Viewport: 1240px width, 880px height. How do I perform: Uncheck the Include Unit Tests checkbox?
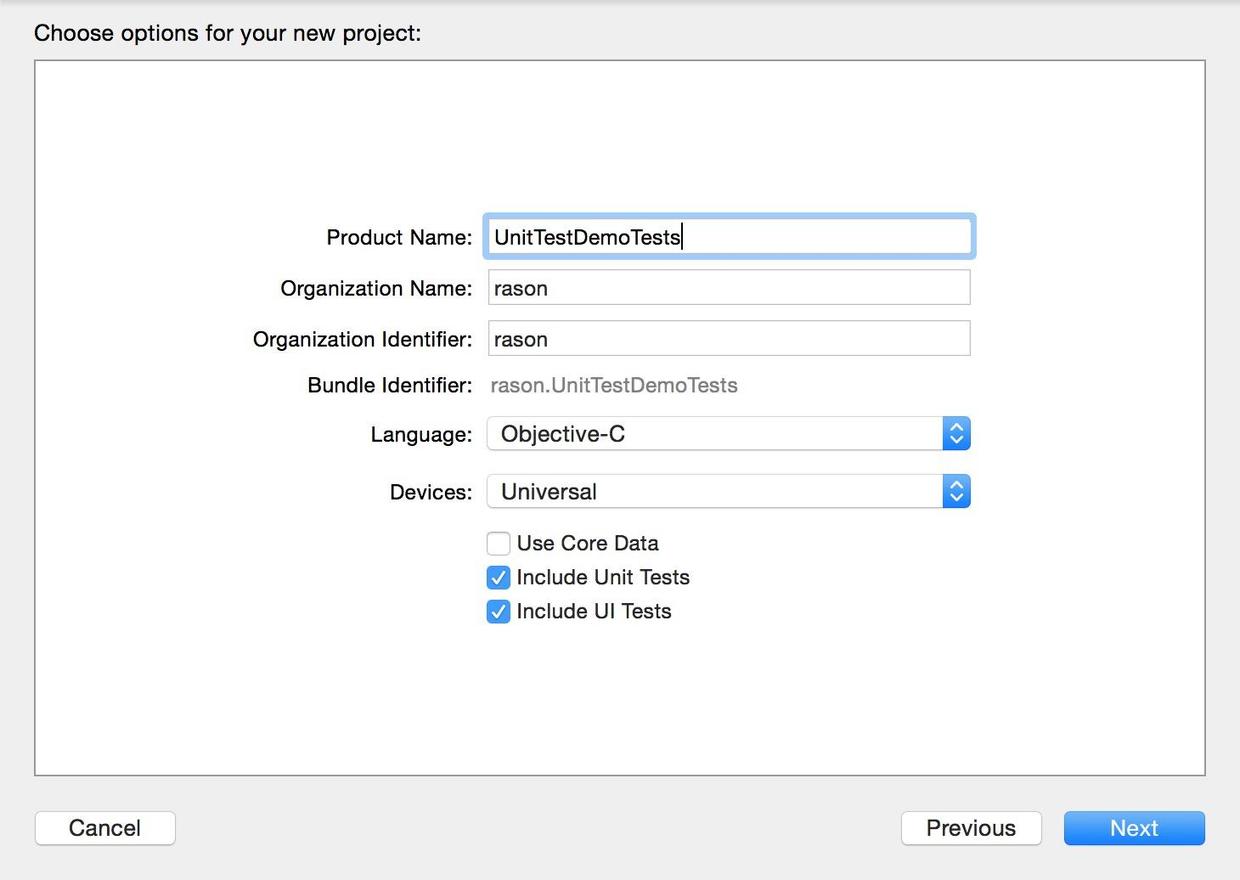(498, 578)
